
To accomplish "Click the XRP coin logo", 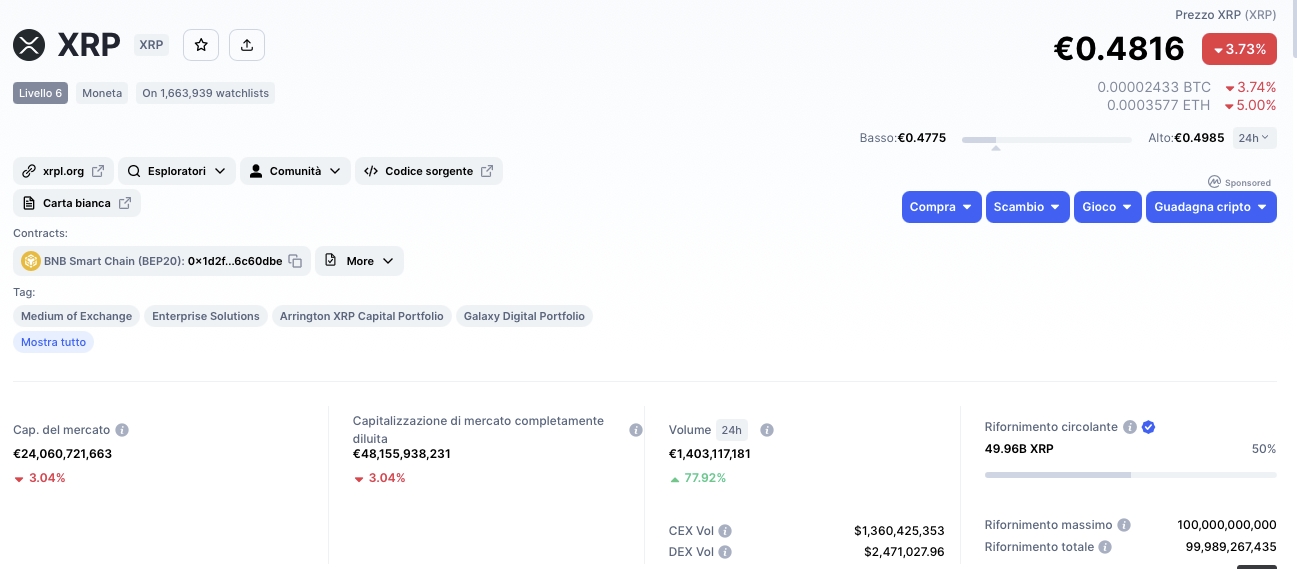I will [30, 45].
